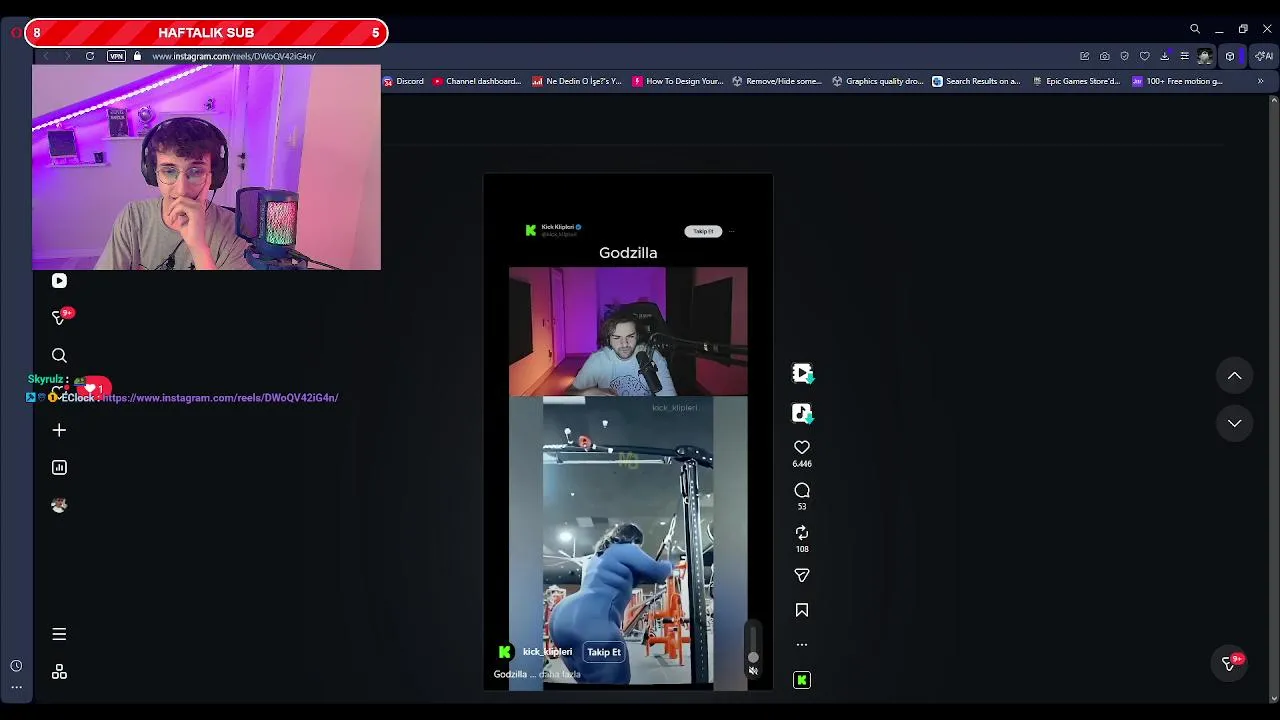Open the reel's comments showing 53
1280x720 pixels.
click(x=802, y=490)
